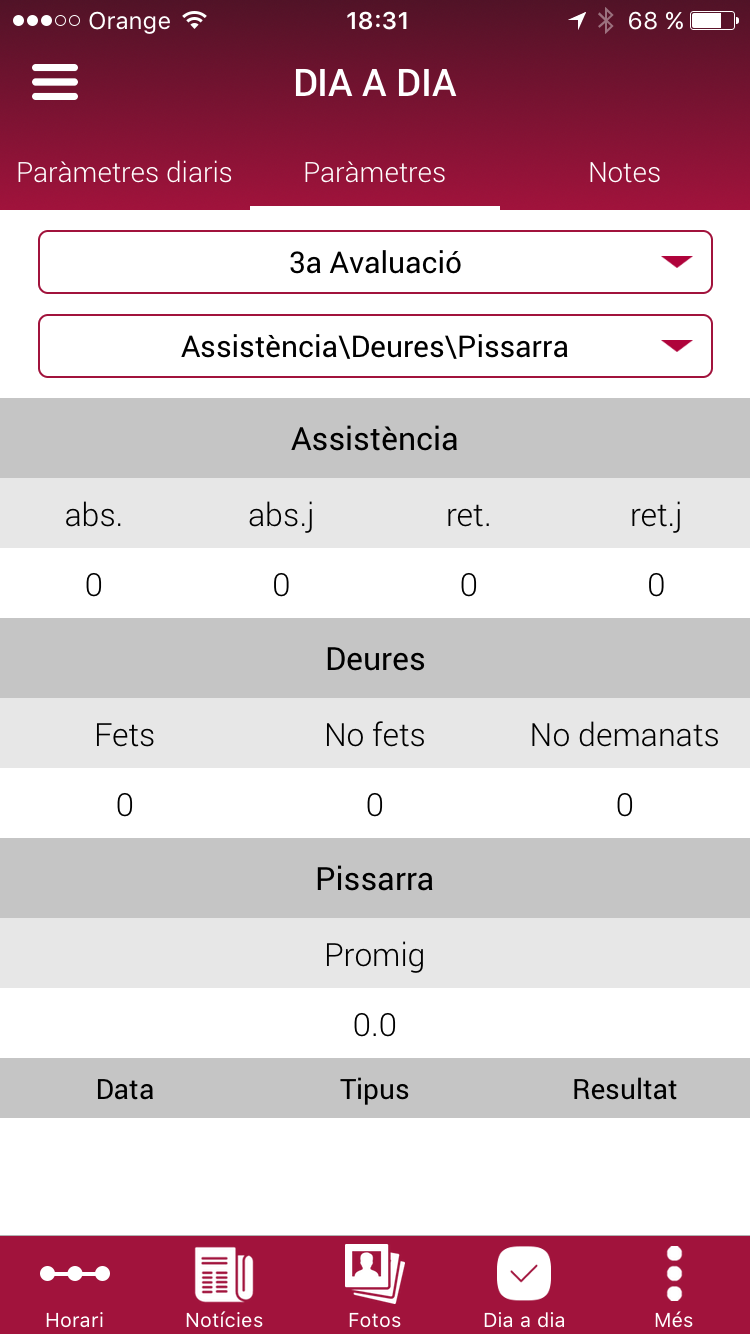Expand the 3a Avaluació dropdown

click(x=375, y=263)
